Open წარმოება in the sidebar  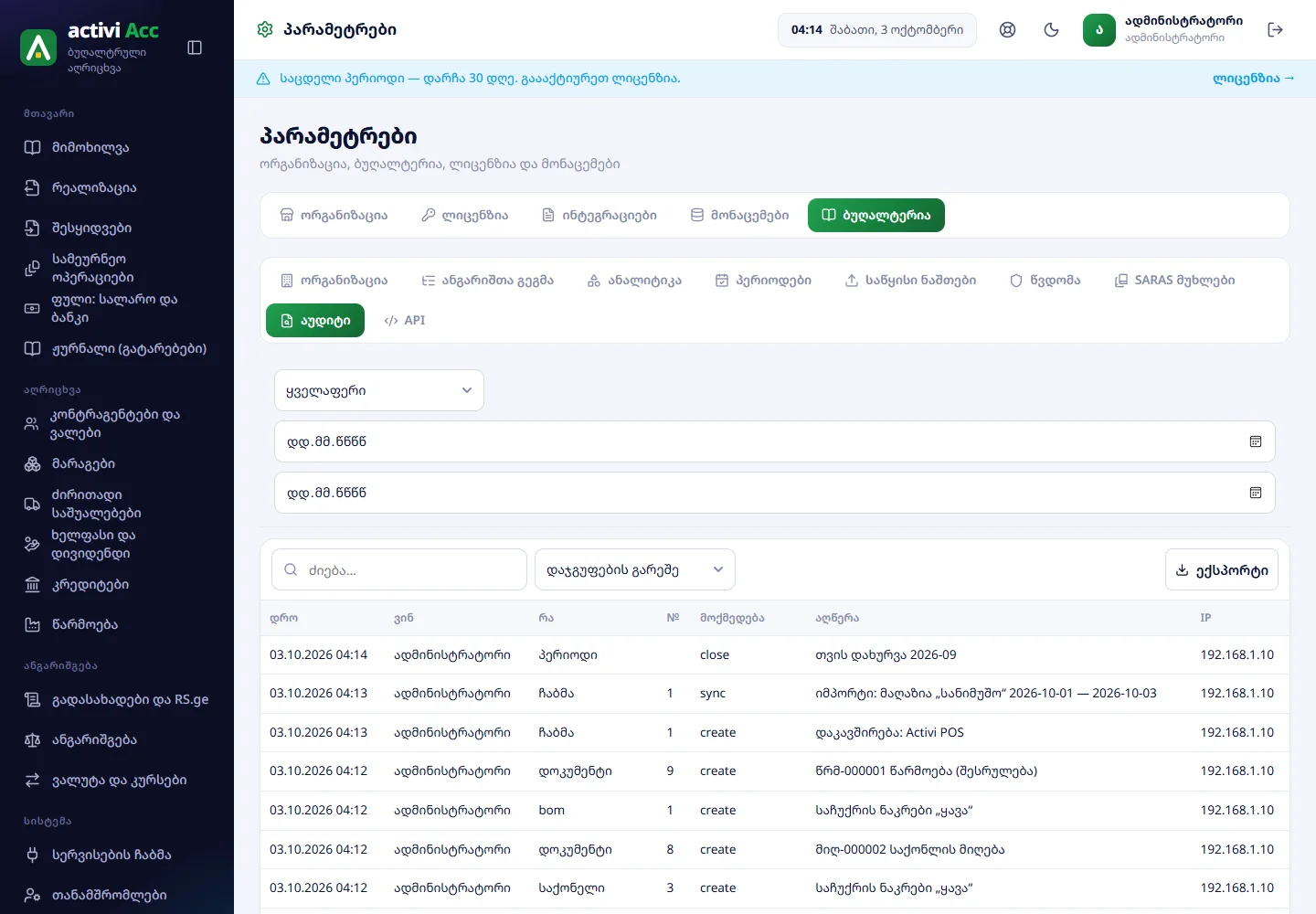click(117, 624)
